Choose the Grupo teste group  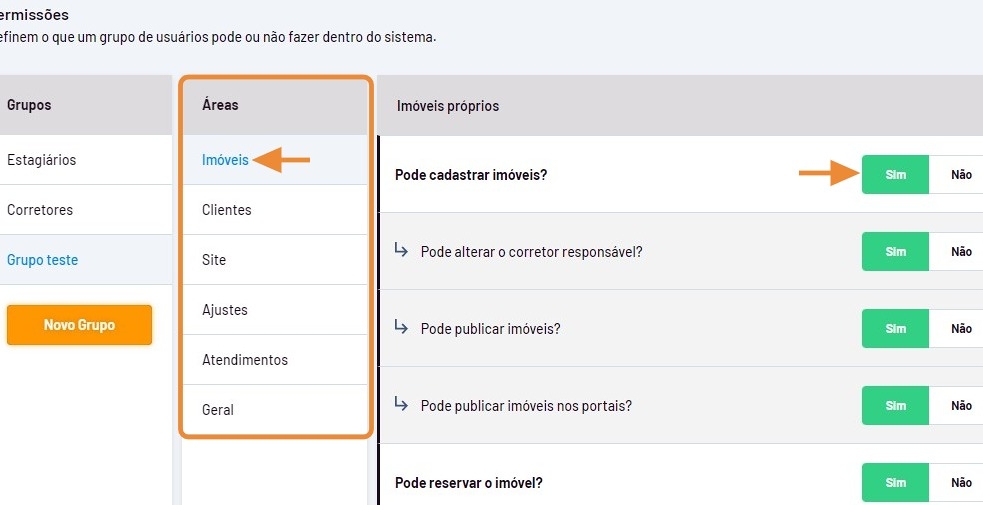coord(43,260)
